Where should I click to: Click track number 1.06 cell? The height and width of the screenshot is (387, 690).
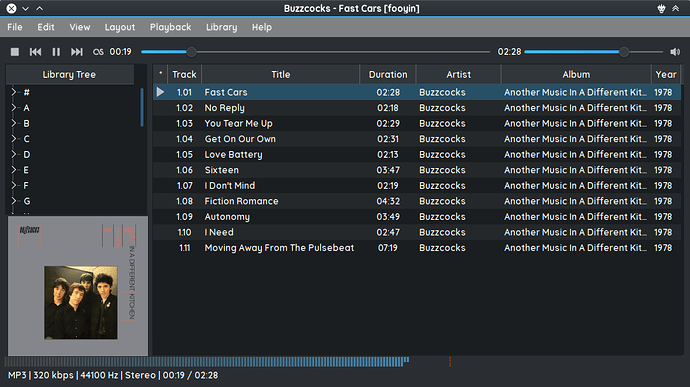(184, 170)
